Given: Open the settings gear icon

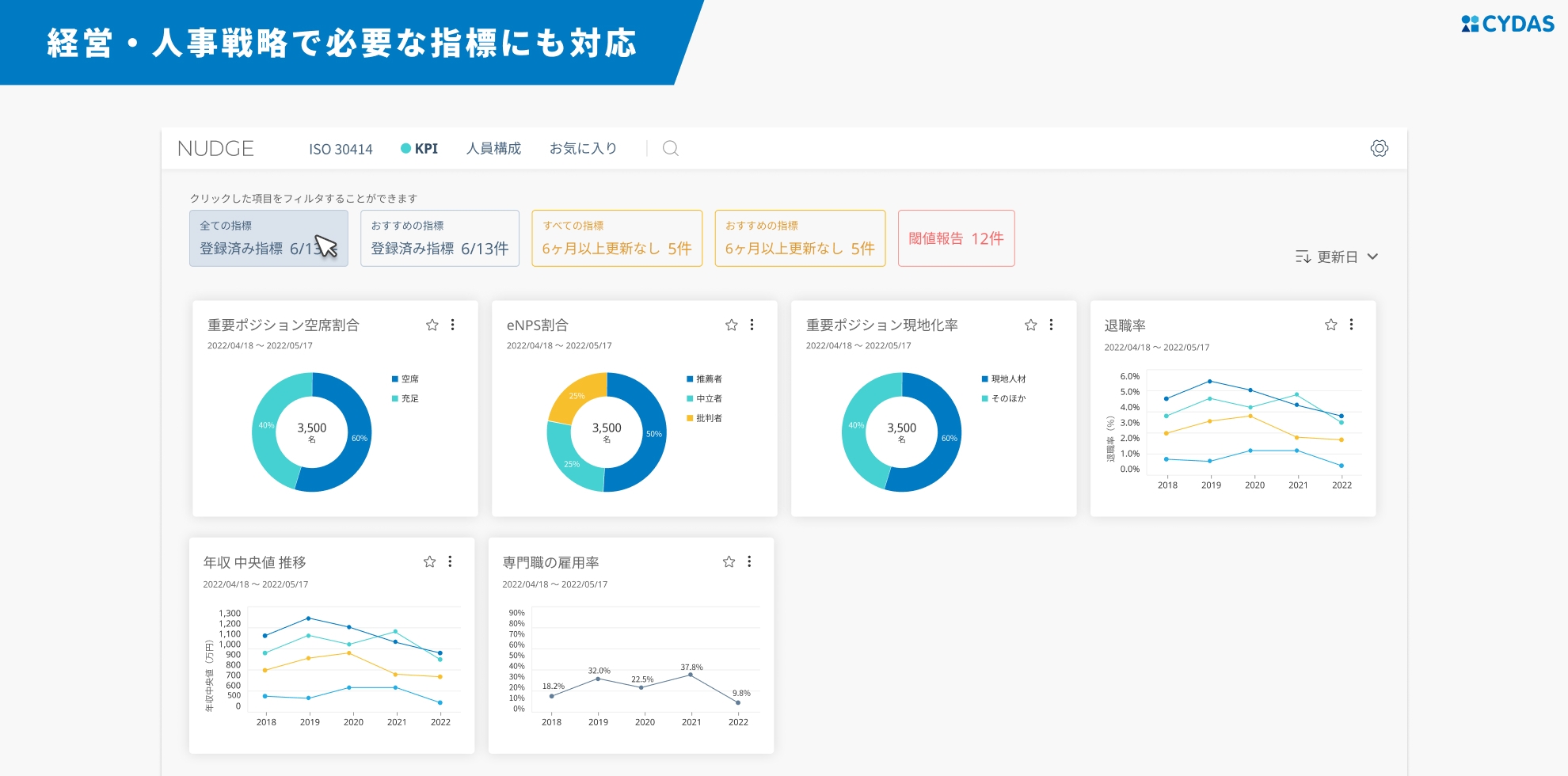Looking at the screenshot, I should [x=1379, y=148].
